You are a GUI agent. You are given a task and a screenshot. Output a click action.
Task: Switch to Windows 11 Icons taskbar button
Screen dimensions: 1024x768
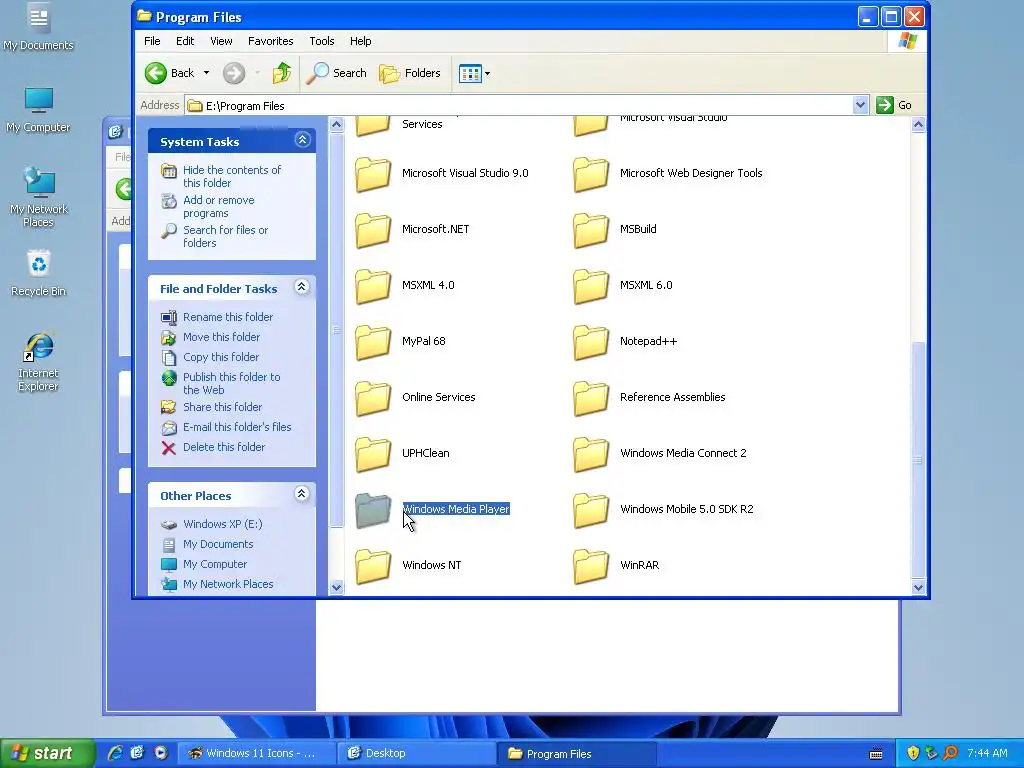coord(256,754)
